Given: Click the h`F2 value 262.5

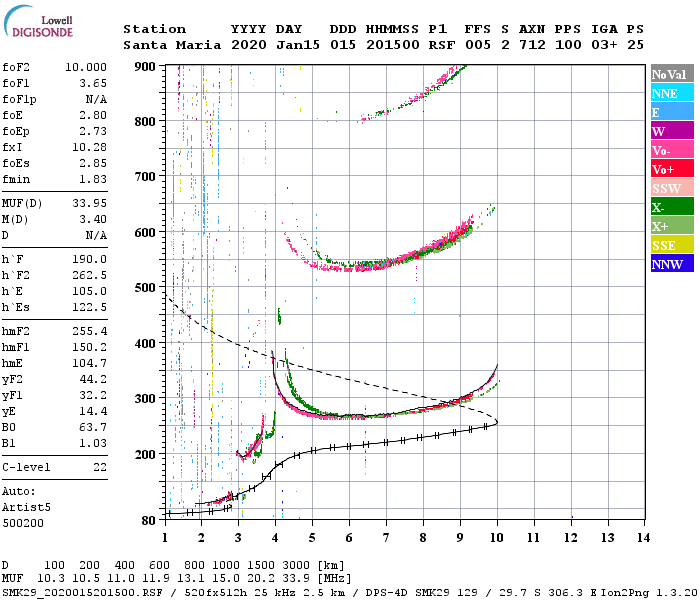Looking at the screenshot, I should click(89, 275).
